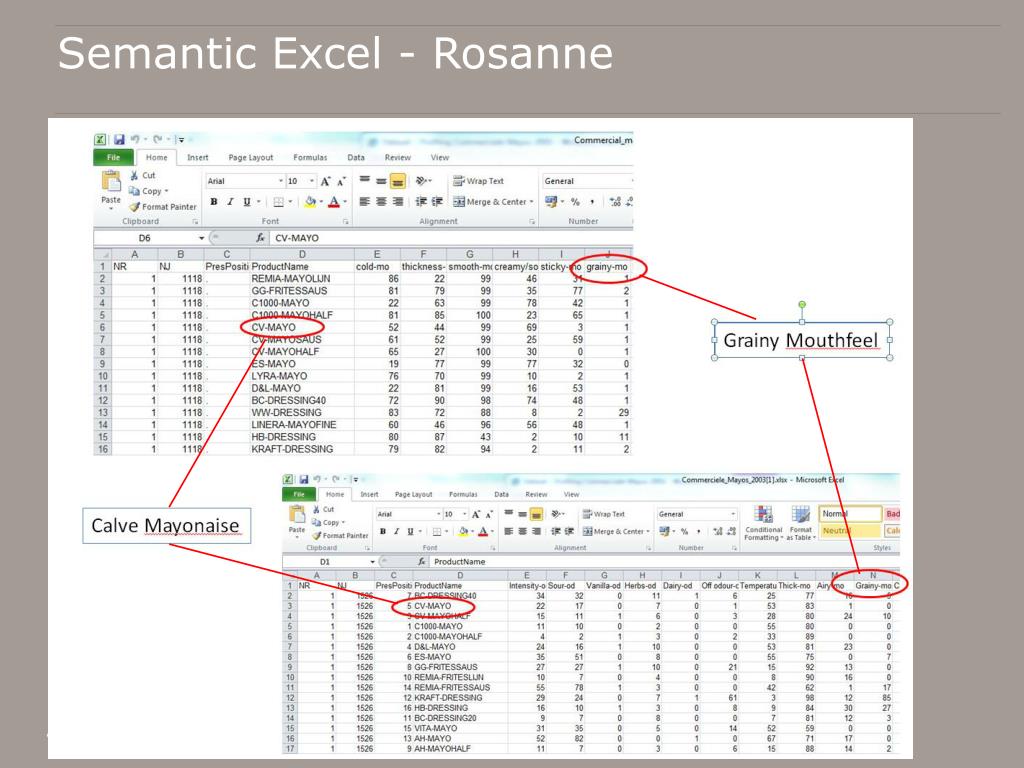Viewport: 1024px width, 768px height.
Task: Open Number dialog launcher in lower Excel window
Action: pos(734,548)
